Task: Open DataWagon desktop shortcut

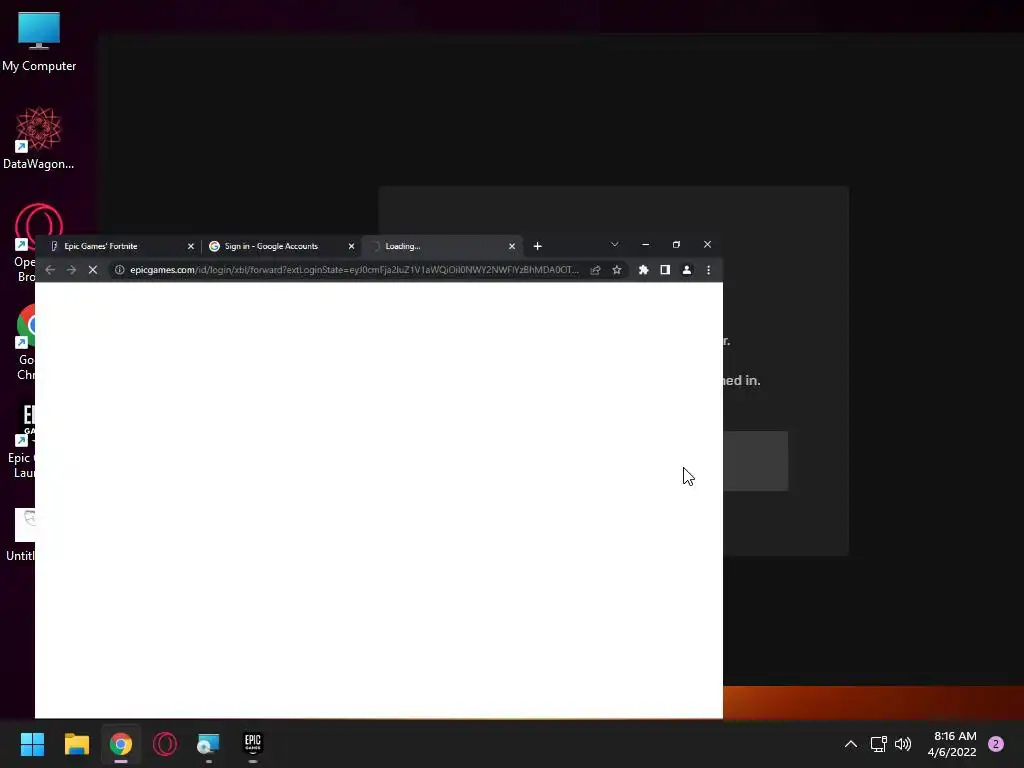Action: click(x=38, y=139)
